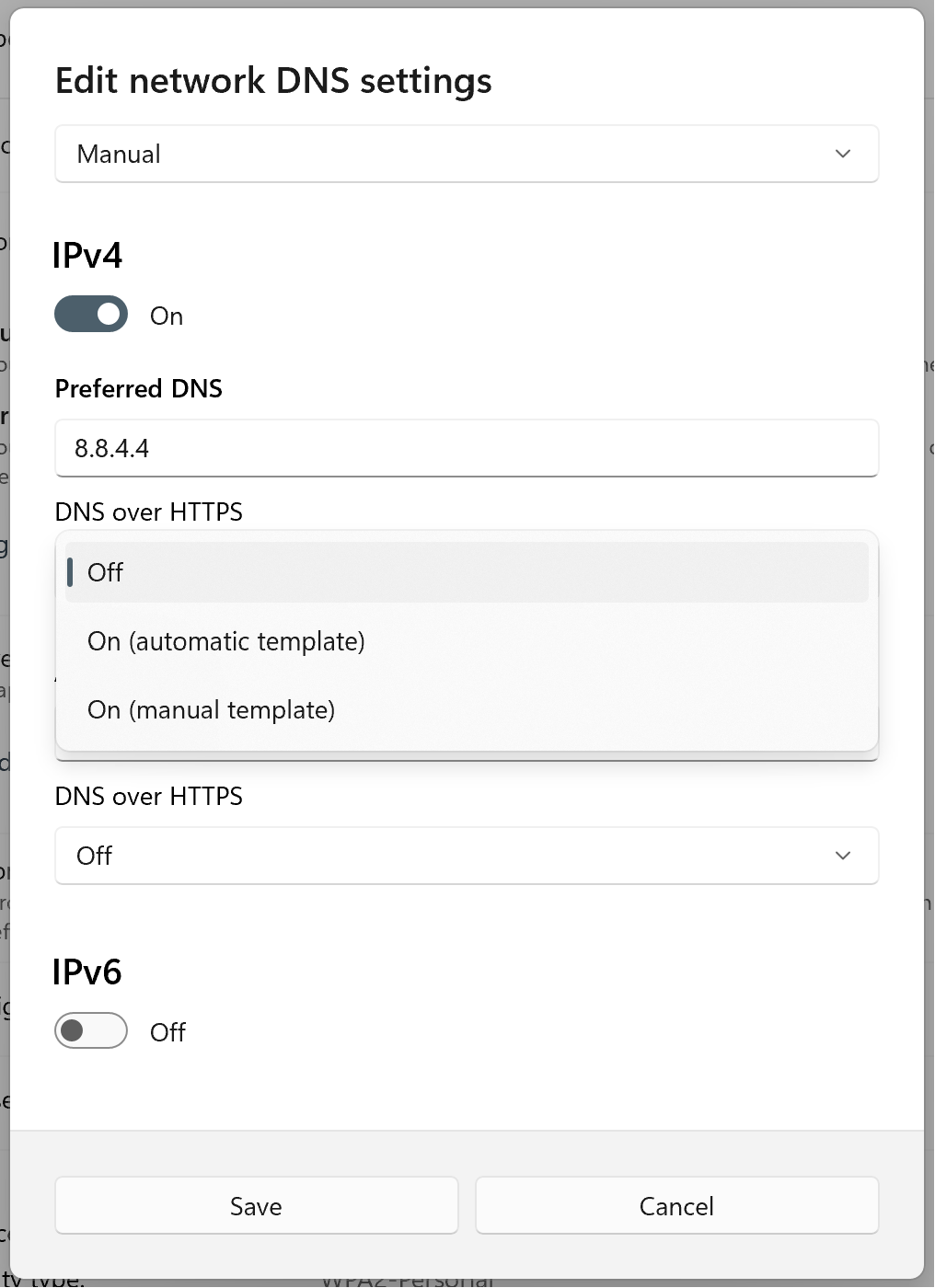Screen dimensions: 935x1288
Task: Dismiss changes with Cancel
Action: click(676, 1205)
